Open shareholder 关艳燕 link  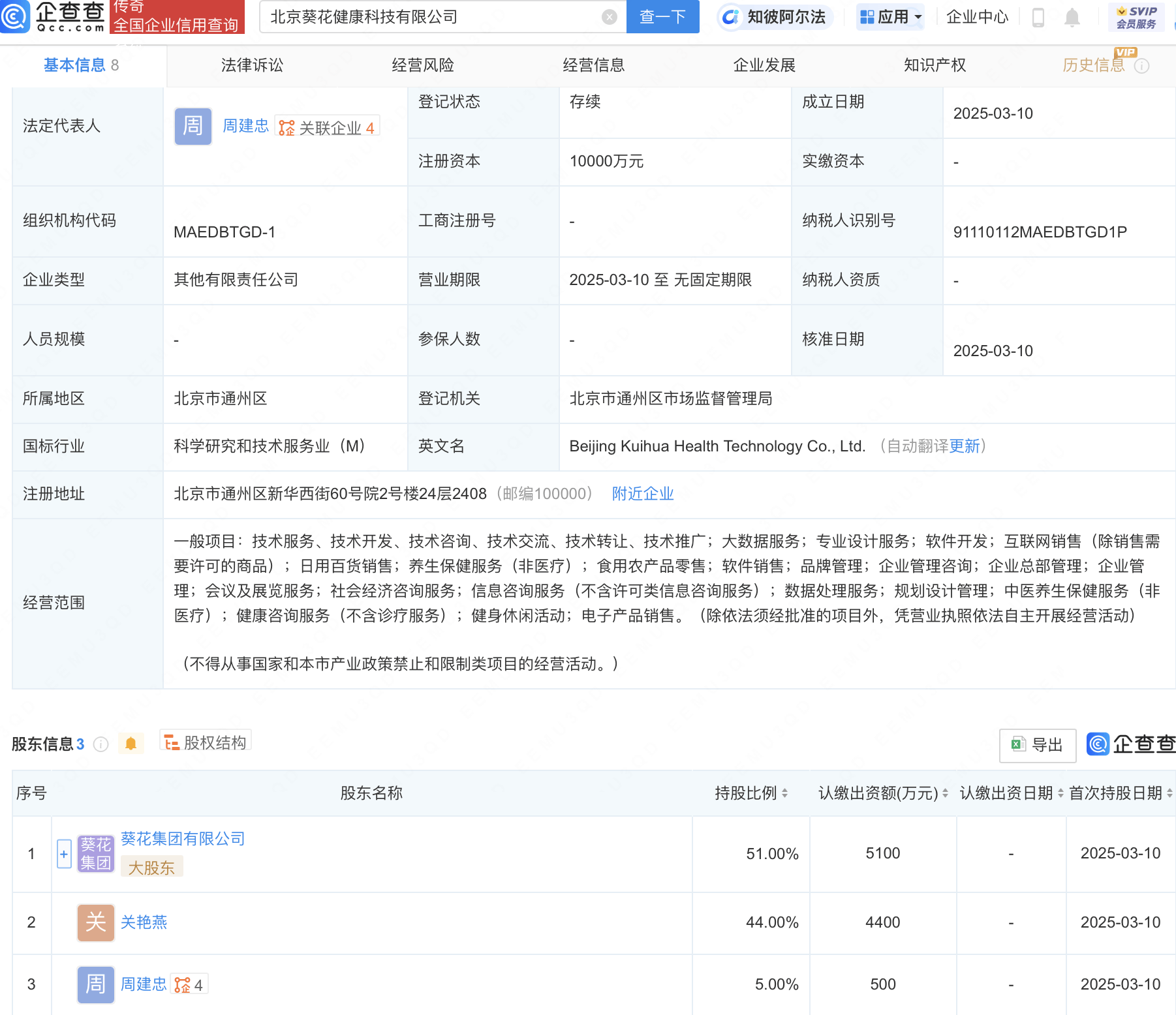tap(144, 922)
